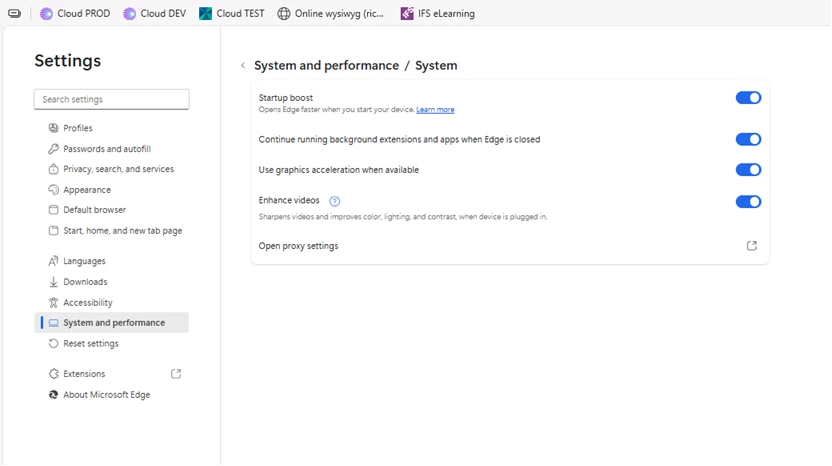
Task: Click the Search settings input field
Action: click(x=111, y=99)
